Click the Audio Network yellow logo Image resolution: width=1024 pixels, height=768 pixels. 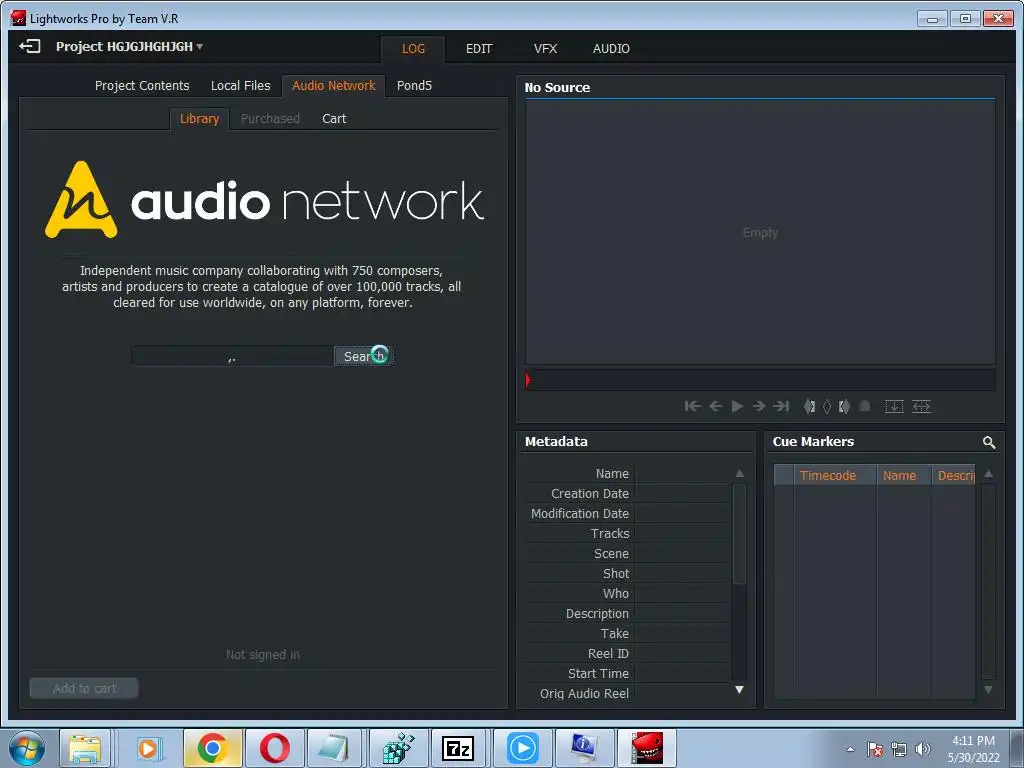coord(81,200)
